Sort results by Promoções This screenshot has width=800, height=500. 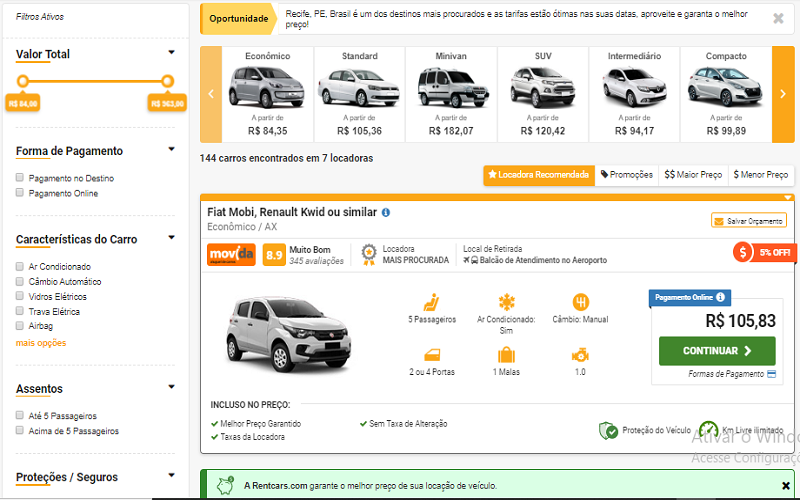627,175
